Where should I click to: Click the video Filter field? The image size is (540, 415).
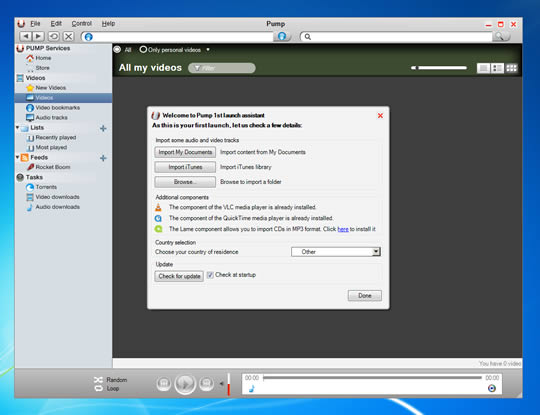222,68
